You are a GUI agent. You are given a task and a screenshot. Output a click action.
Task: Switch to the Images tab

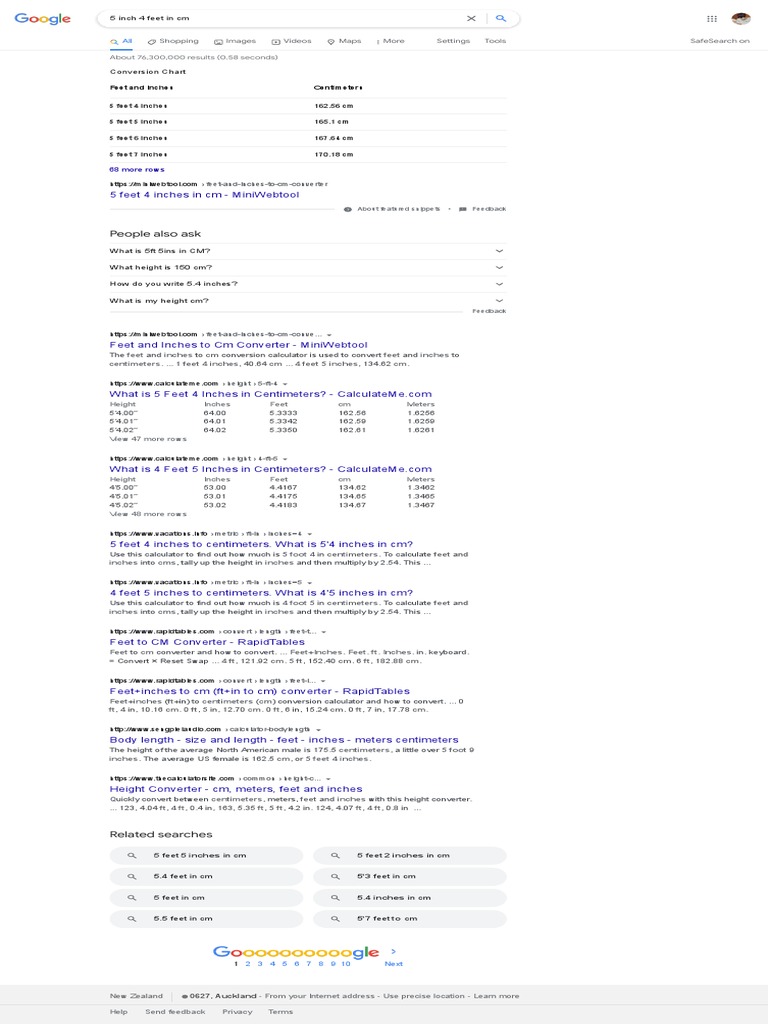click(x=235, y=41)
